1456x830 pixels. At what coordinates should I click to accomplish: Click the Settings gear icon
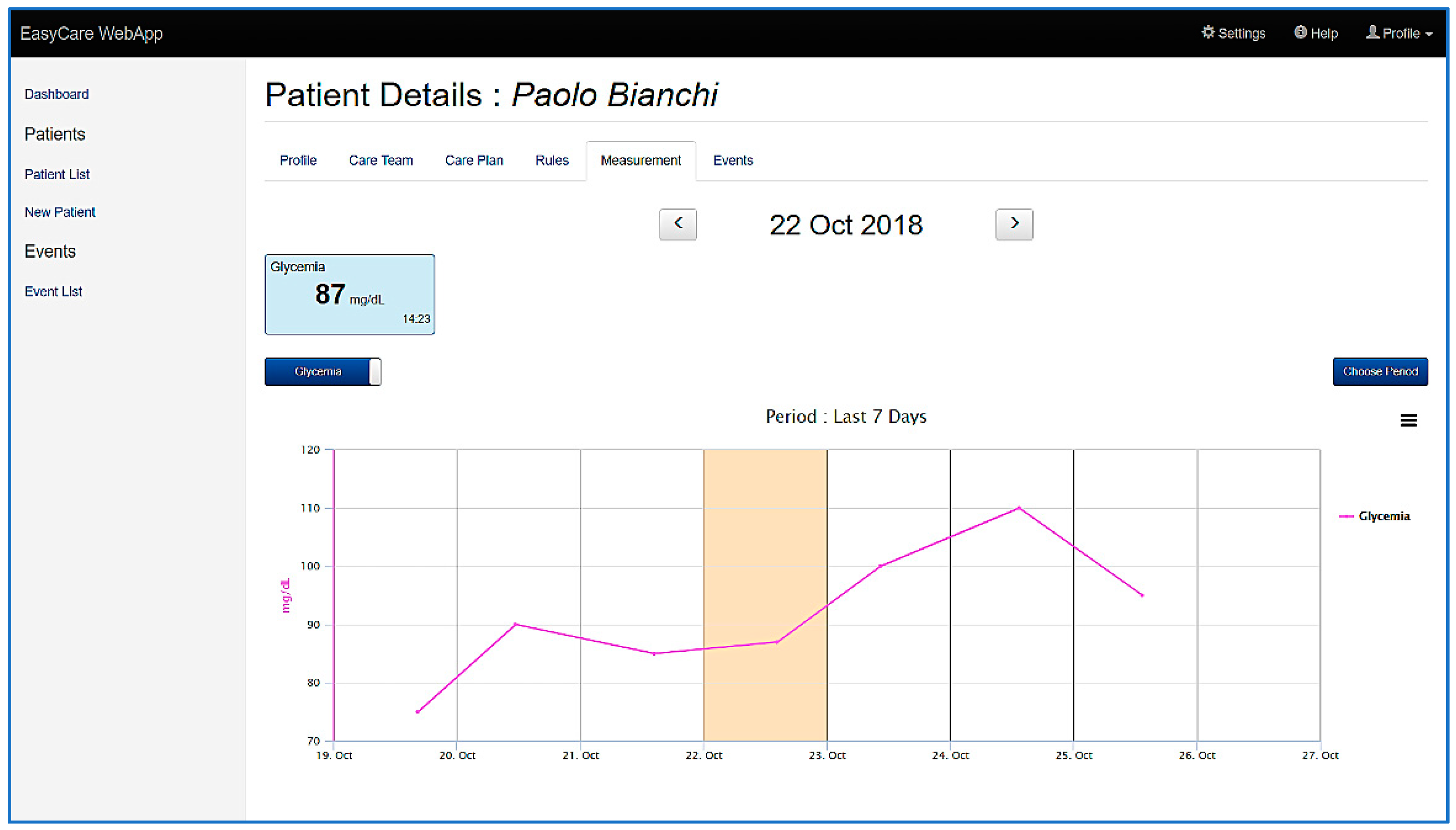coord(1208,32)
